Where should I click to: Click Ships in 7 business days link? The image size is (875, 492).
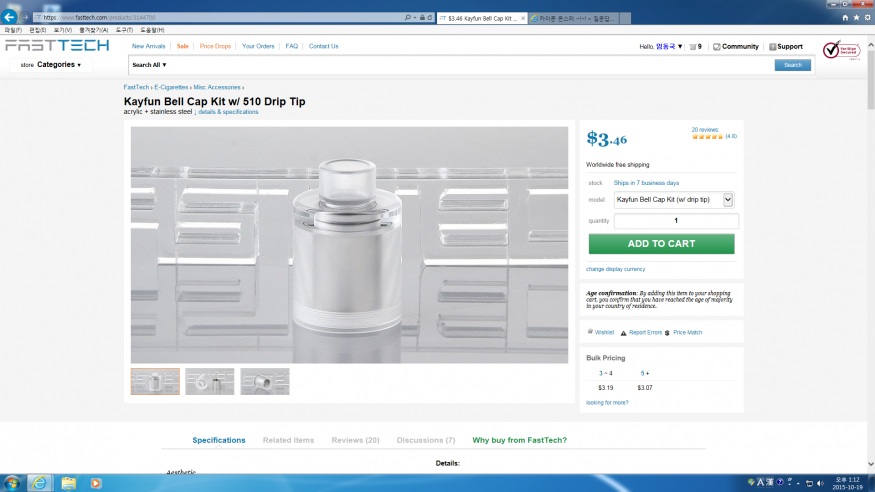[x=646, y=183]
